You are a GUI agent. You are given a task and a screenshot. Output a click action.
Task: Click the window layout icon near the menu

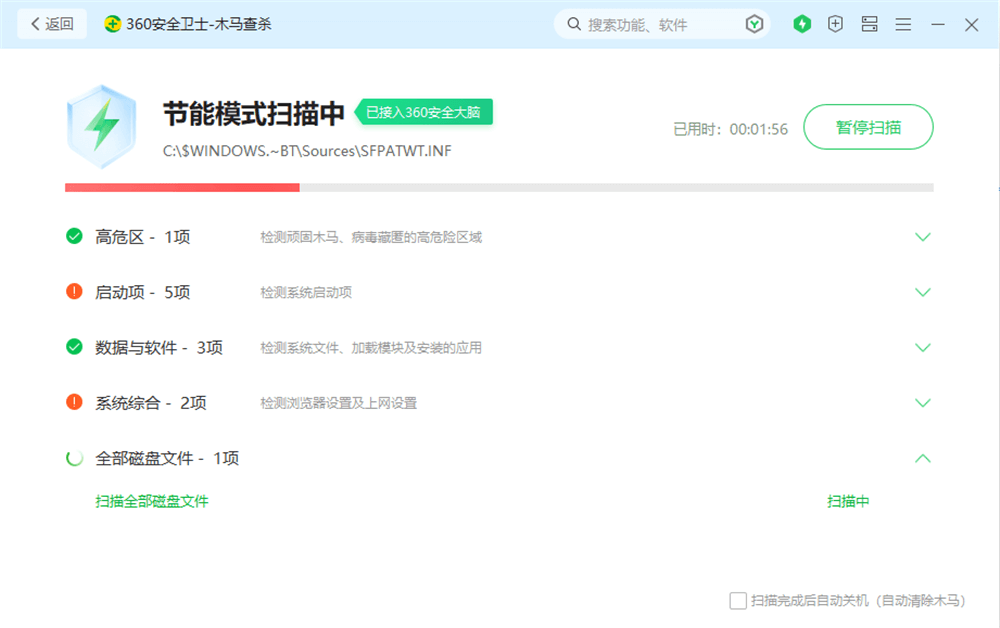[869, 23]
